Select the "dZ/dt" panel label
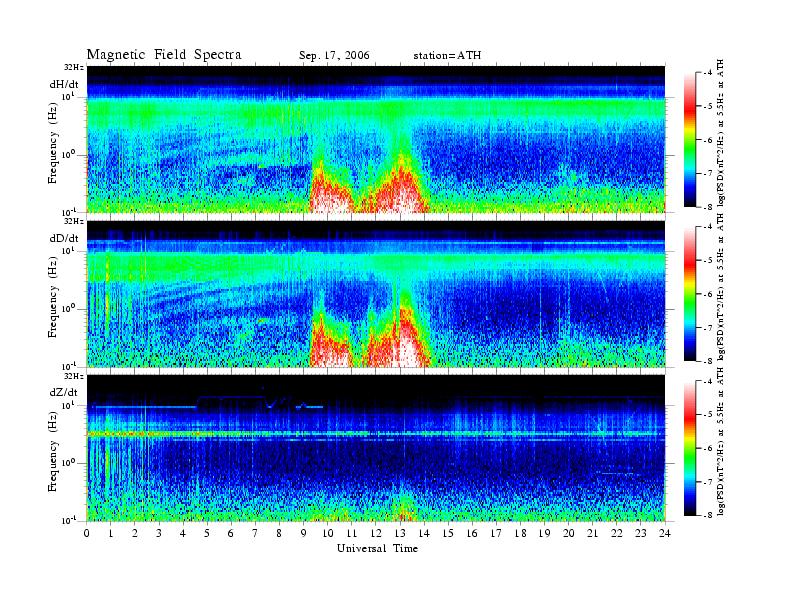The height and width of the screenshot is (612, 792). pyautogui.click(x=64, y=392)
